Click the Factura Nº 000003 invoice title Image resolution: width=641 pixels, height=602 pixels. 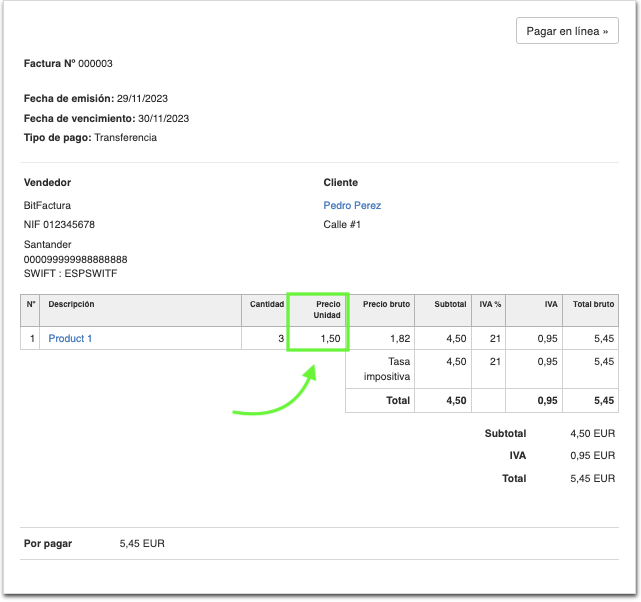(x=68, y=64)
